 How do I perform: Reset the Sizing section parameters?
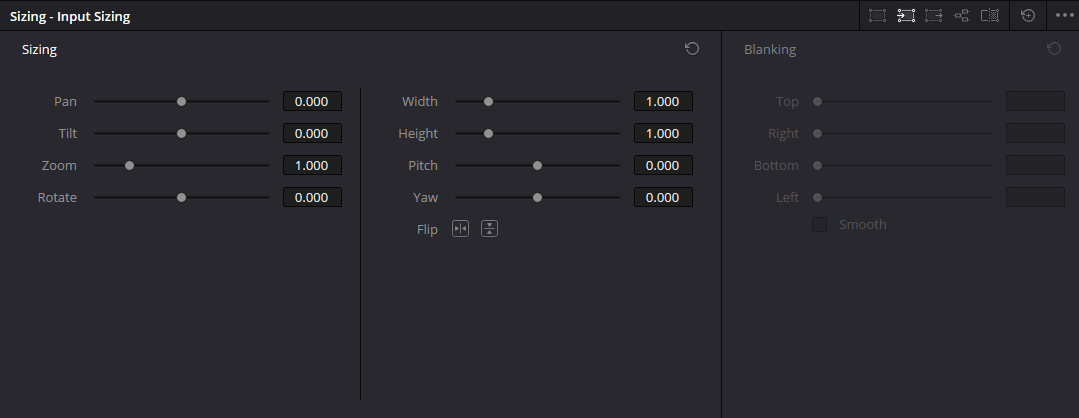692,48
